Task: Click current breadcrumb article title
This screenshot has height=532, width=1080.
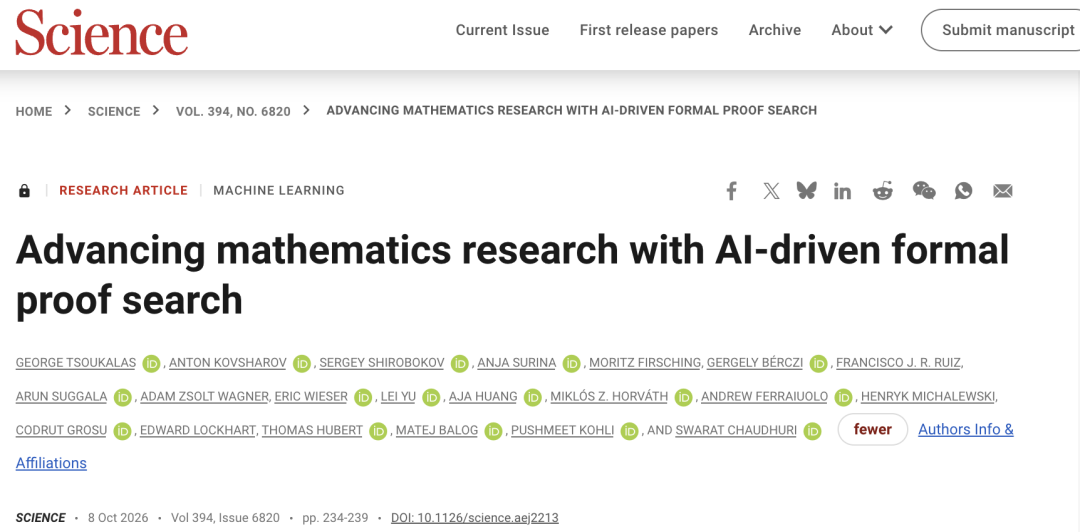Action: click(x=572, y=110)
